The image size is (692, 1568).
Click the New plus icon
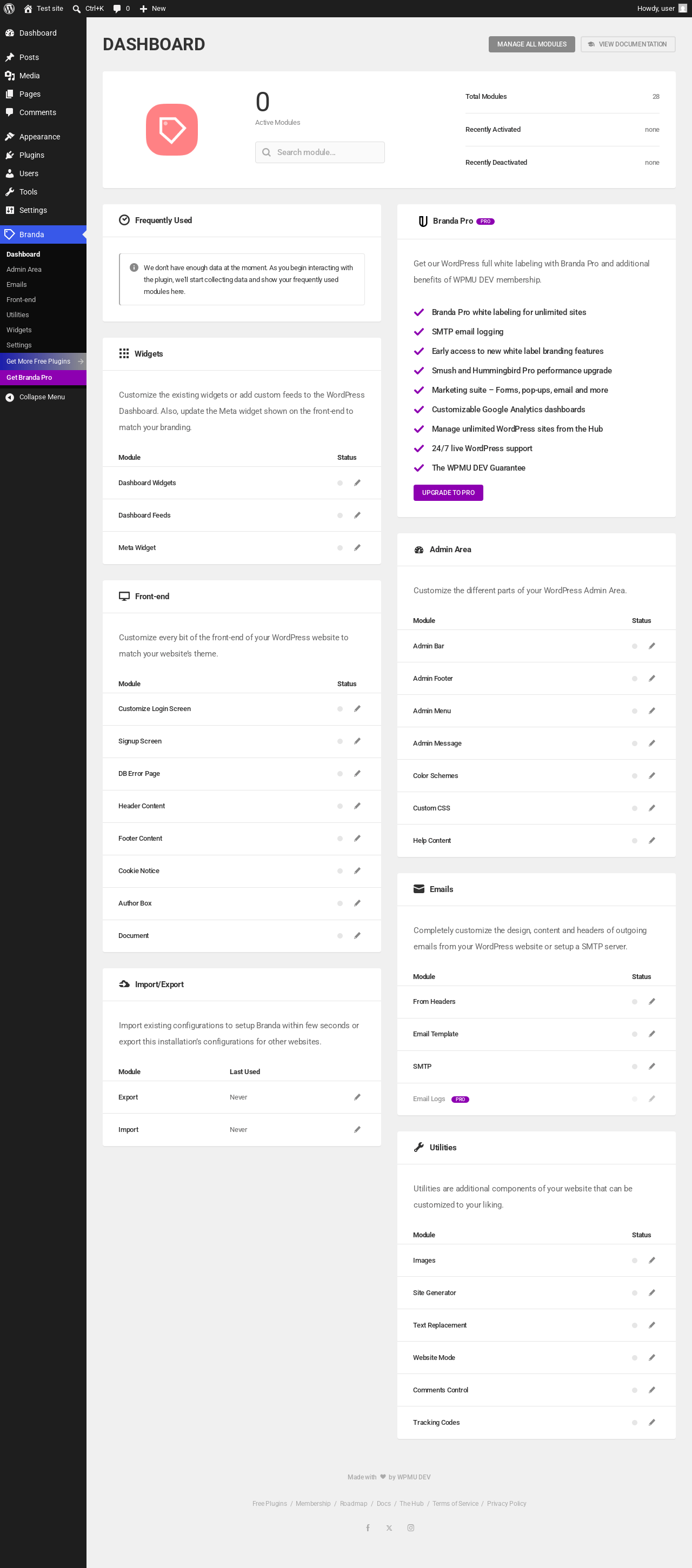144,9
